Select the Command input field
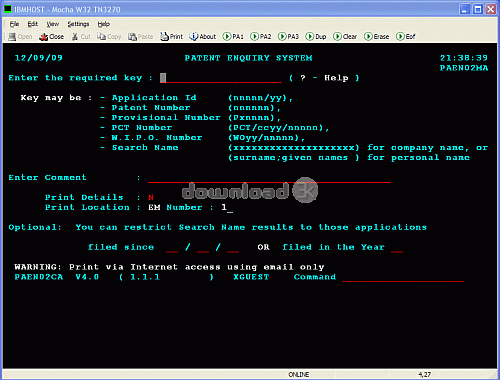Screen dimensions: 500x380 (x=403, y=277)
